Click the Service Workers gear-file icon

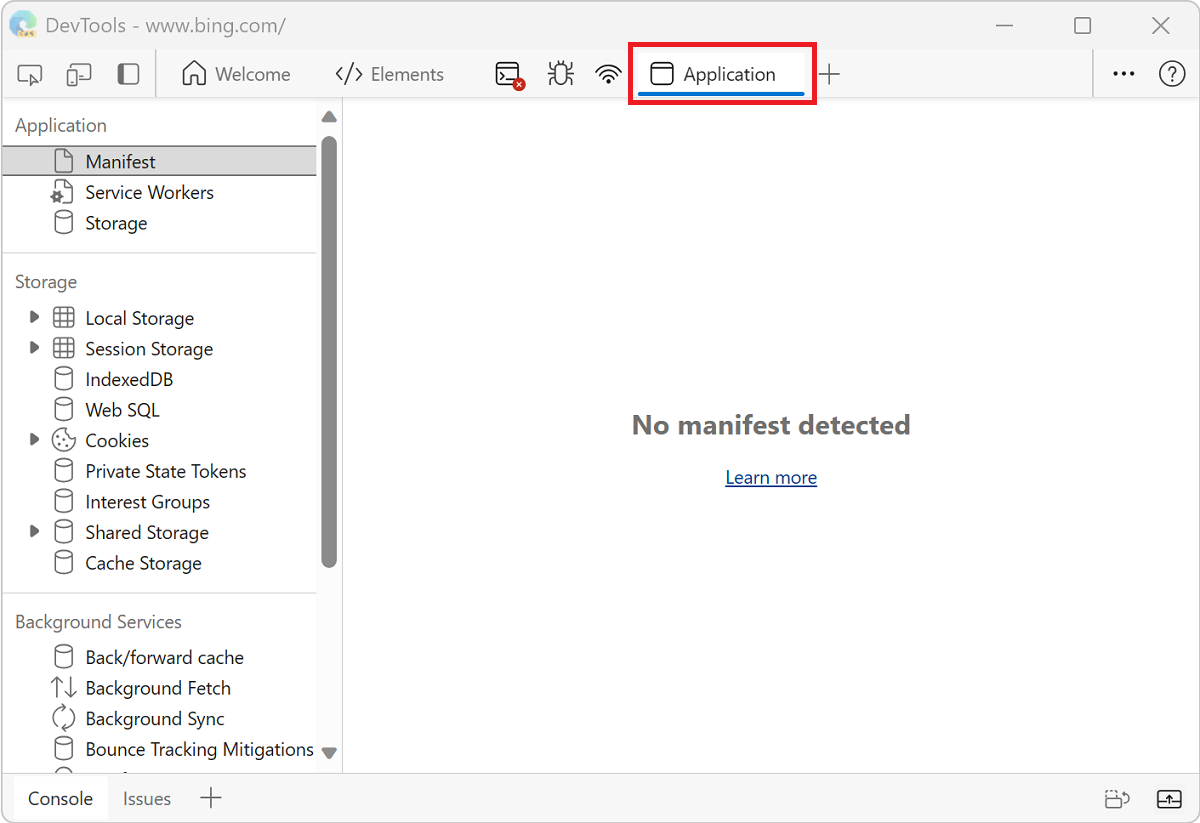[62, 192]
